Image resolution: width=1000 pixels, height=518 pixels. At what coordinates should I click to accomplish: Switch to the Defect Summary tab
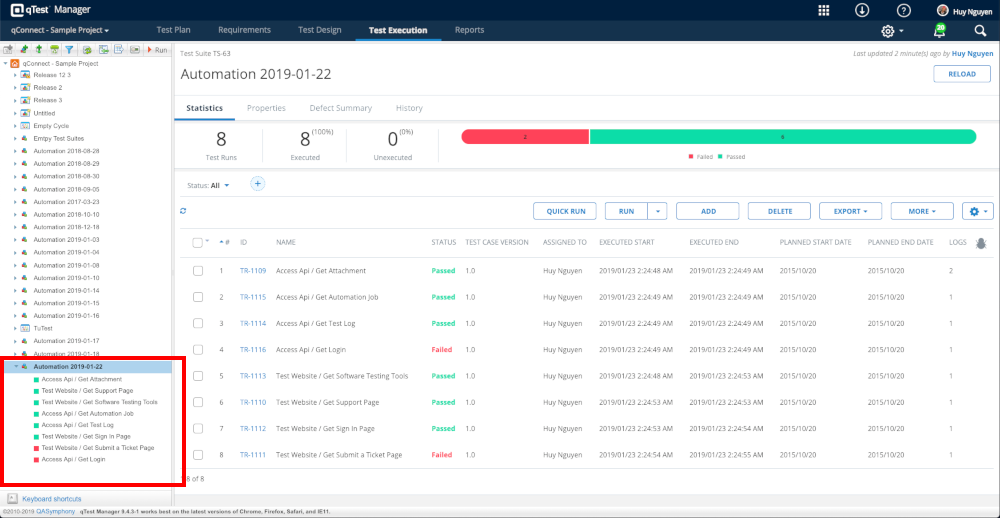340,108
